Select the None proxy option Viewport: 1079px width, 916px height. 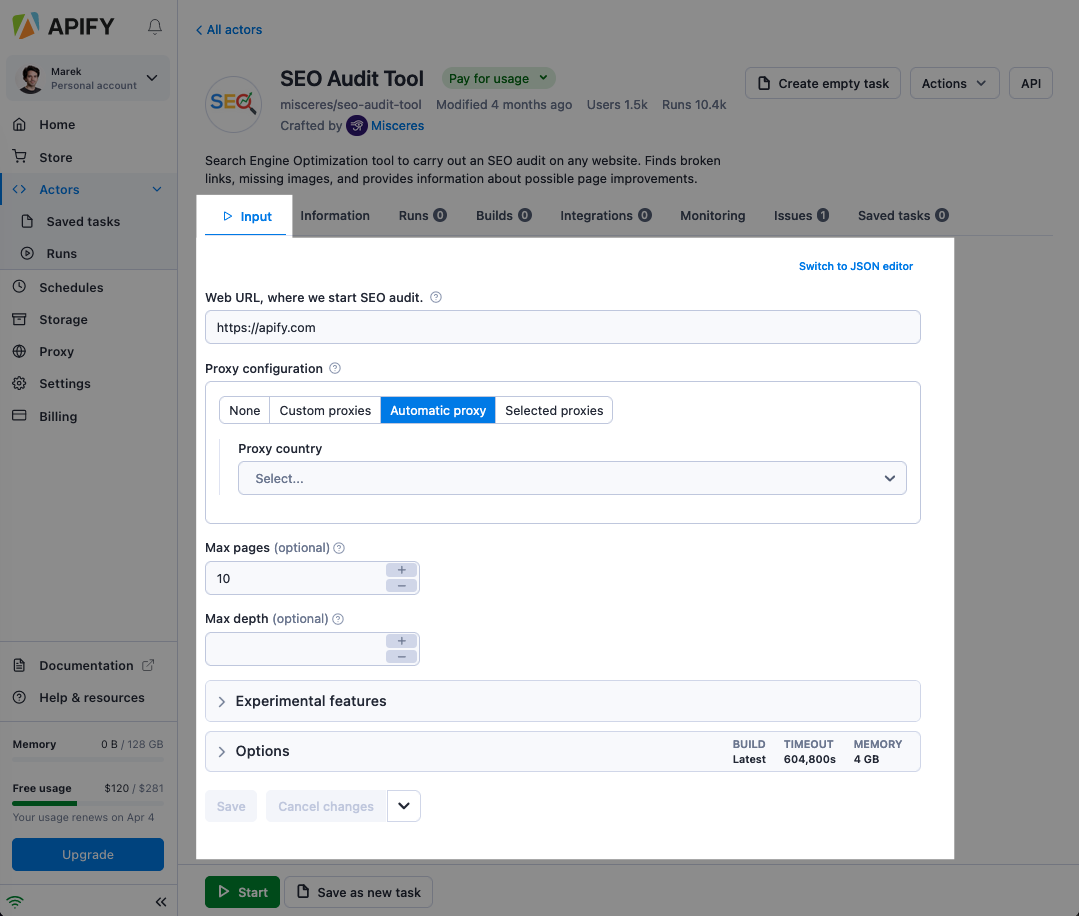(244, 410)
